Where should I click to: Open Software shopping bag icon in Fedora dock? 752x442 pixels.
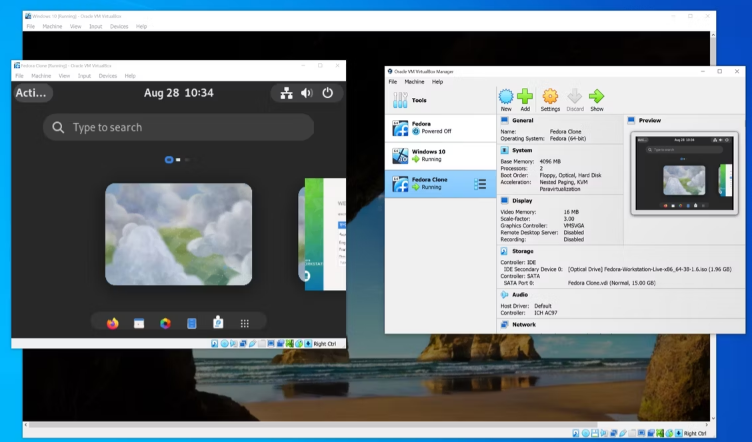218,322
